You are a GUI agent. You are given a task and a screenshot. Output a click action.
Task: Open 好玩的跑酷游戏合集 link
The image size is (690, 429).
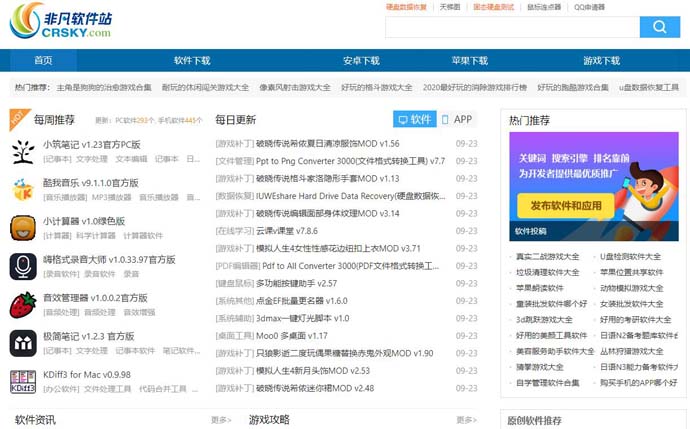573,87
